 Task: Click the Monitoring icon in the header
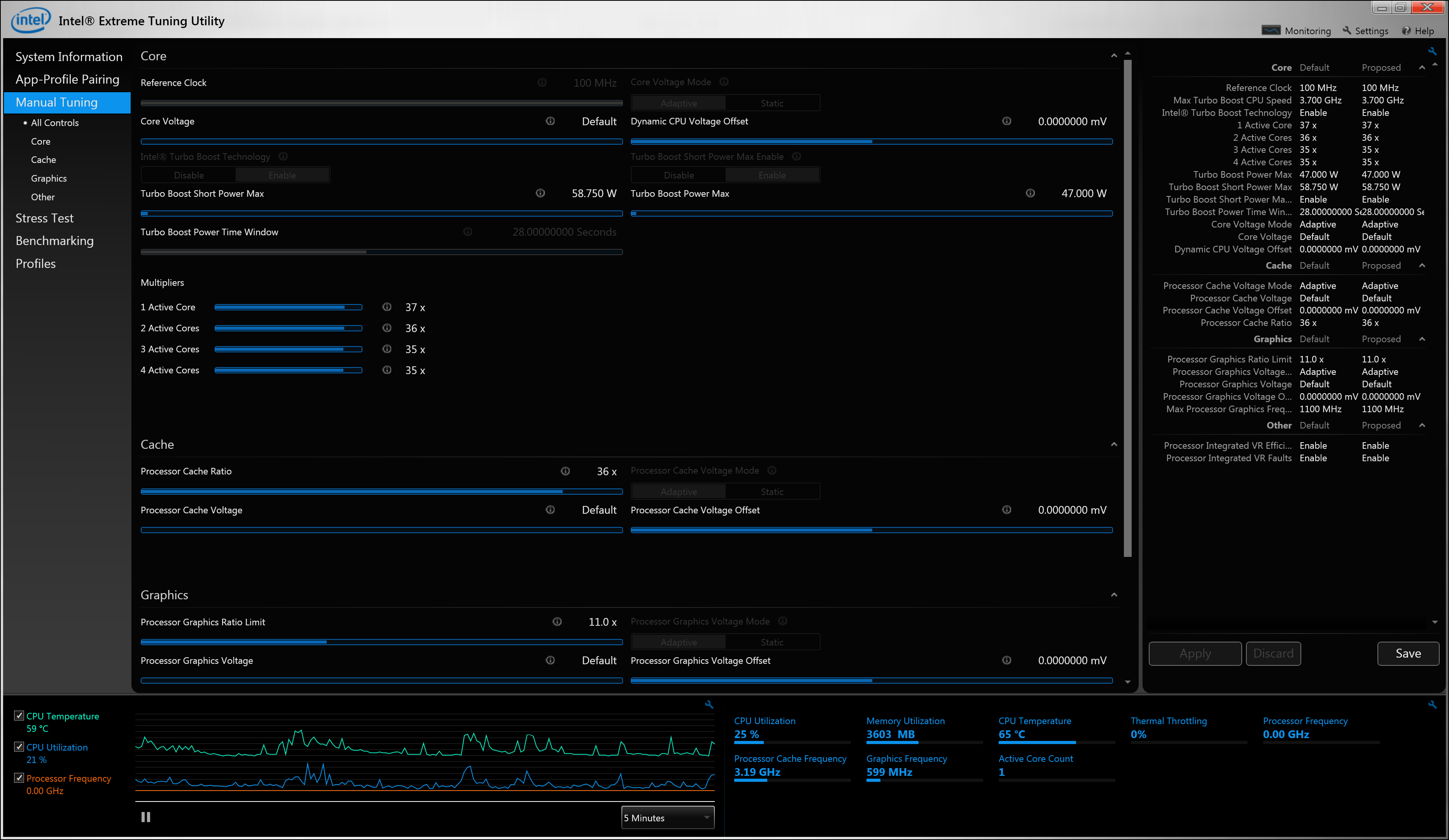[1271, 30]
